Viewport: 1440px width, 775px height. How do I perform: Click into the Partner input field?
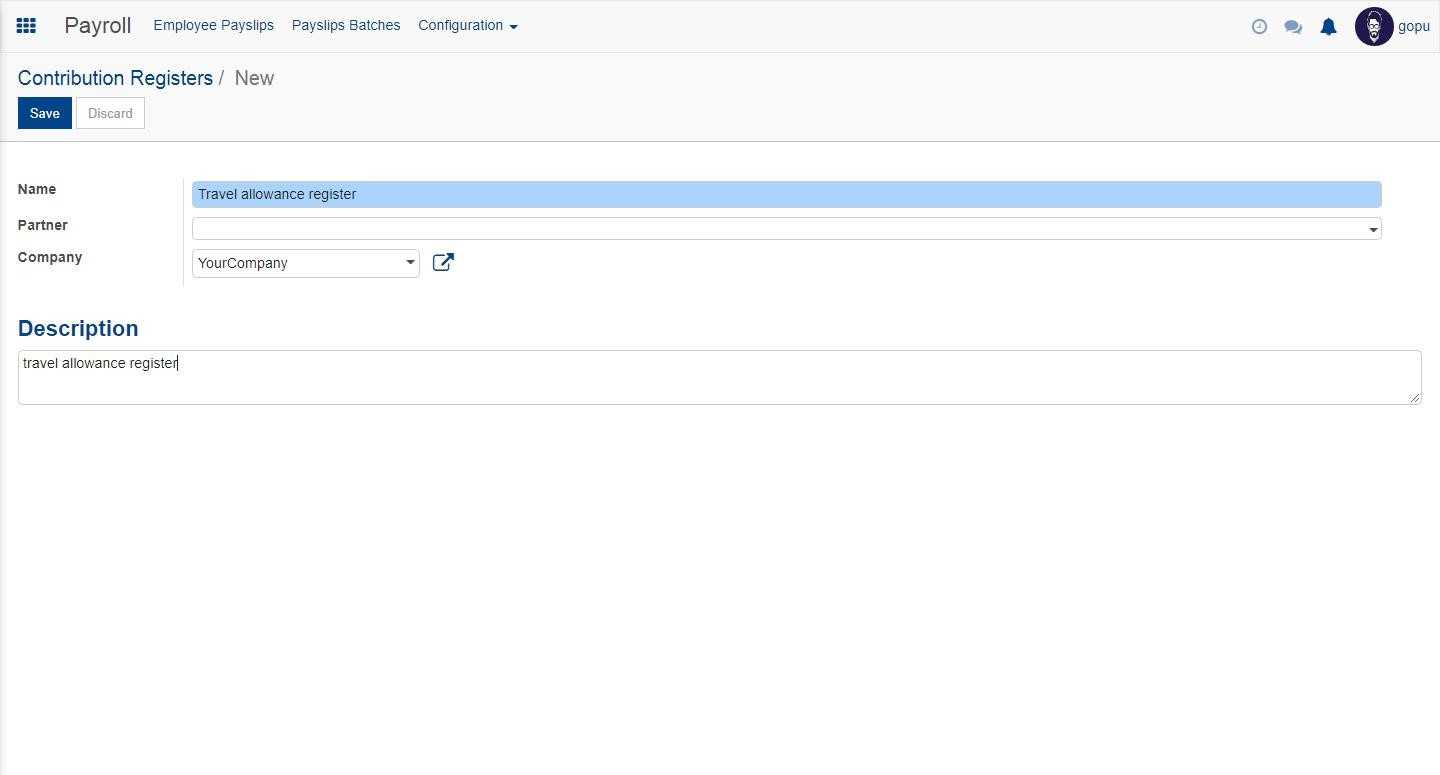click(x=778, y=229)
